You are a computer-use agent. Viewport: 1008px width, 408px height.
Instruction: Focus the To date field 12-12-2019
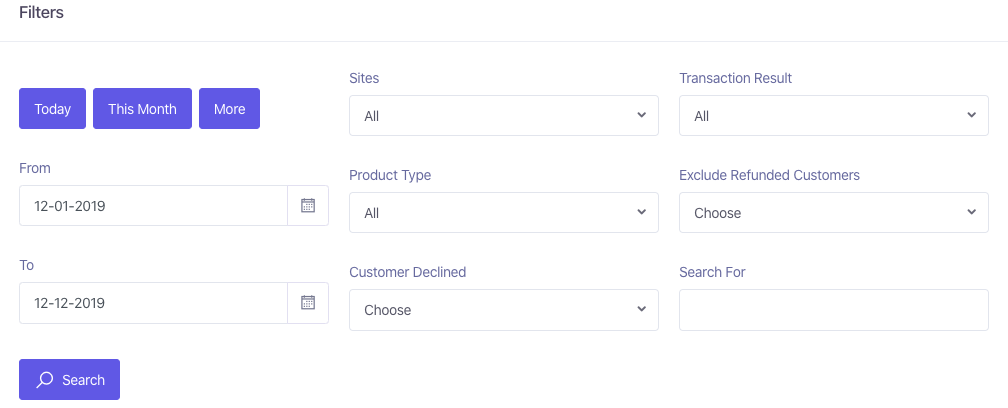(153, 303)
